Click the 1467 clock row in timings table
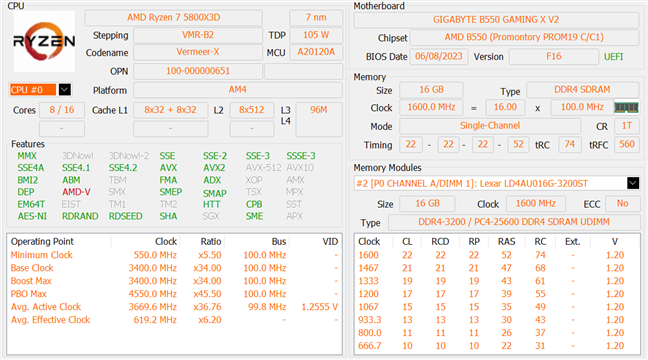Viewport: 648px width, 360px height. (x=497, y=268)
